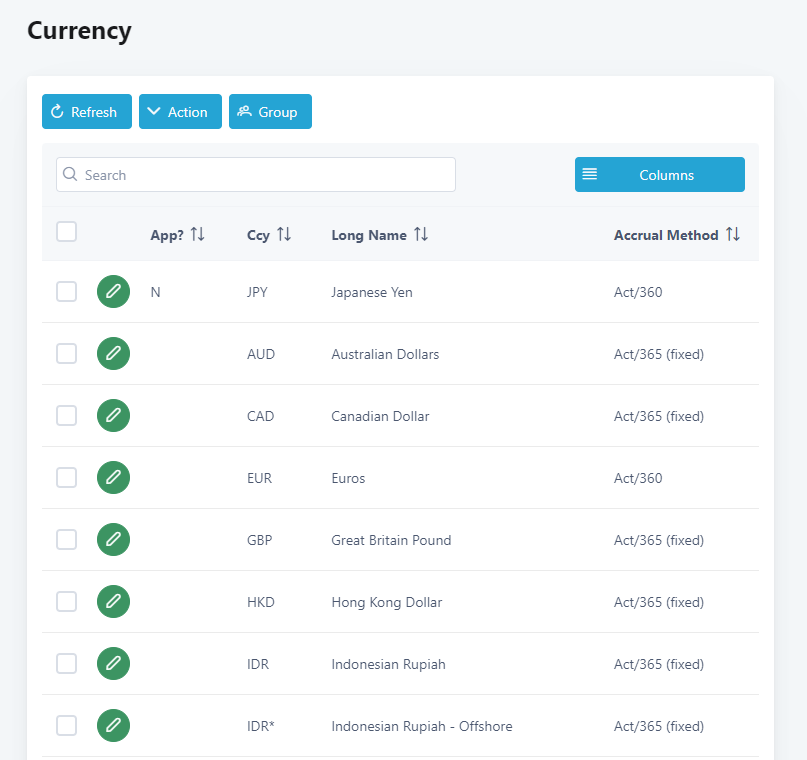Edit the Australian Dollars row
807x760 pixels.
113,354
